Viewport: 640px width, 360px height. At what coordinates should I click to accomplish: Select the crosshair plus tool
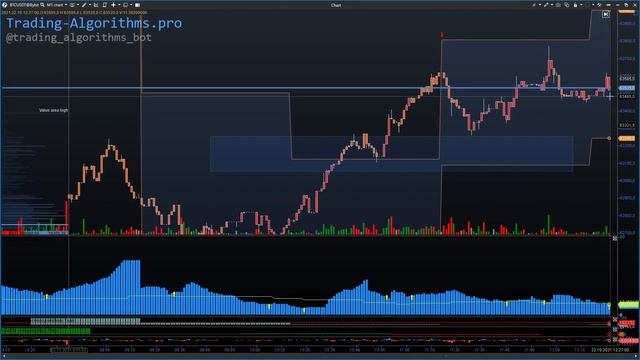click(x=113, y=5)
